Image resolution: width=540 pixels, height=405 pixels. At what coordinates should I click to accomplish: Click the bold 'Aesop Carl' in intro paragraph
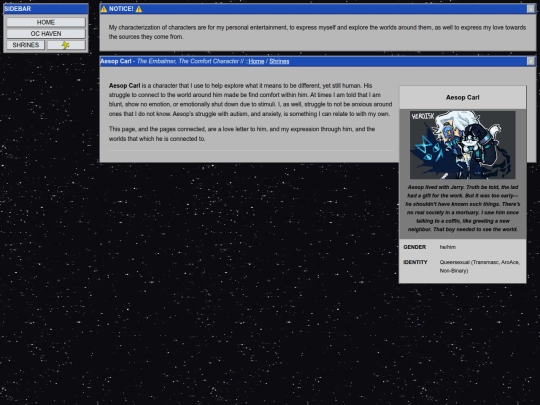tap(124, 85)
